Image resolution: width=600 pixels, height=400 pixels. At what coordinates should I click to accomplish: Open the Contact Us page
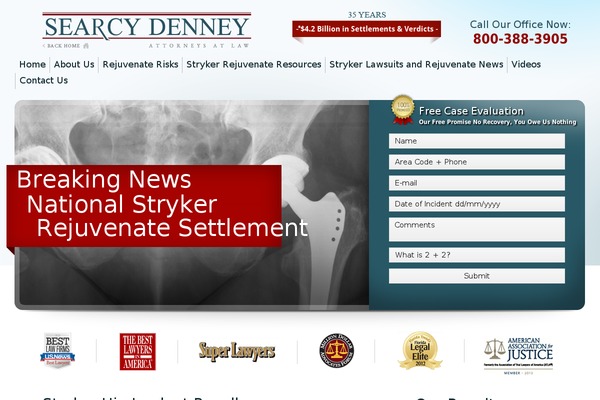tap(44, 80)
